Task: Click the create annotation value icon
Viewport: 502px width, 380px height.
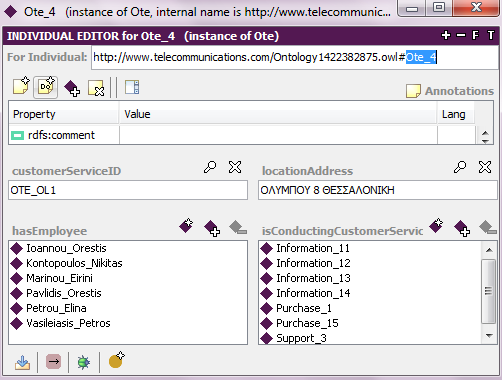Action: coord(21,86)
